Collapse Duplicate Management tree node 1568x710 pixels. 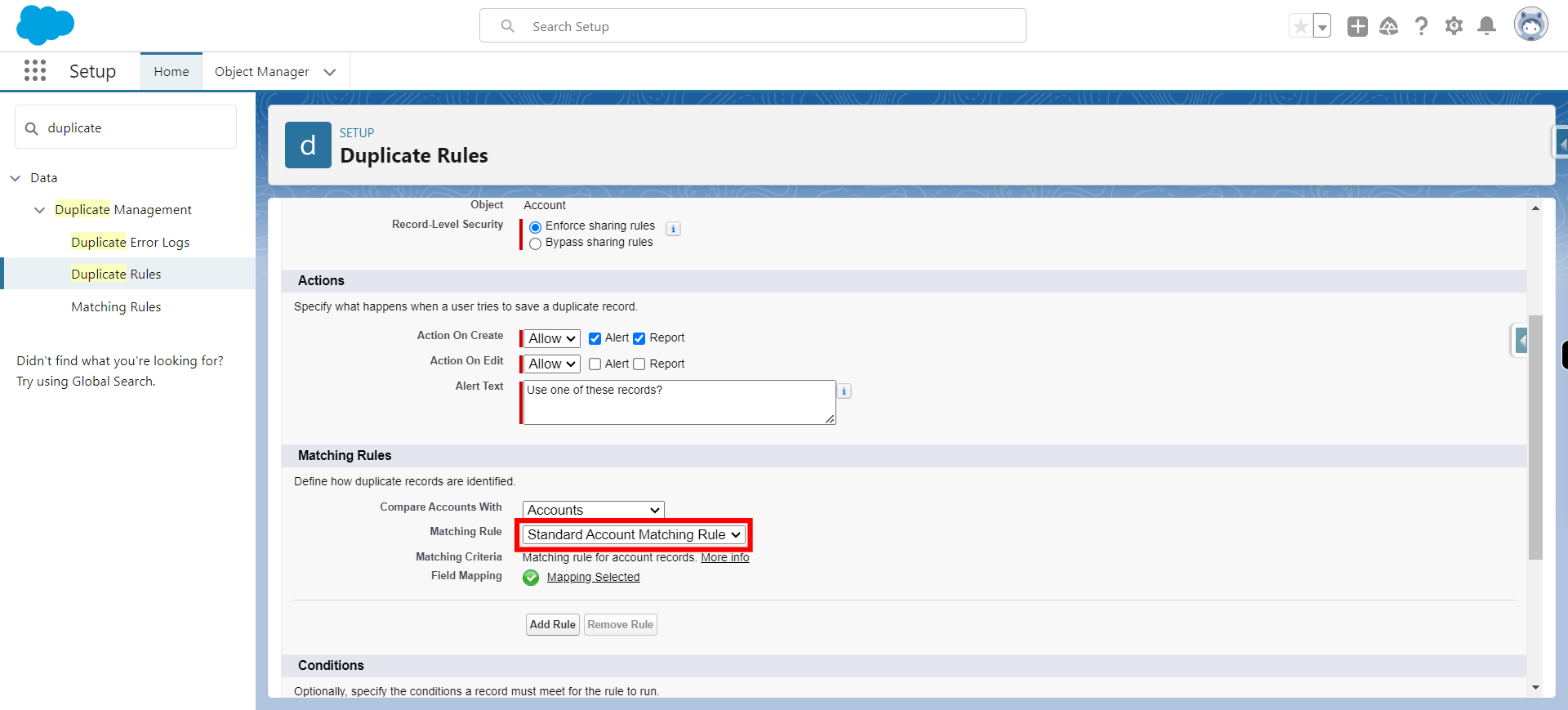click(x=39, y=210)
